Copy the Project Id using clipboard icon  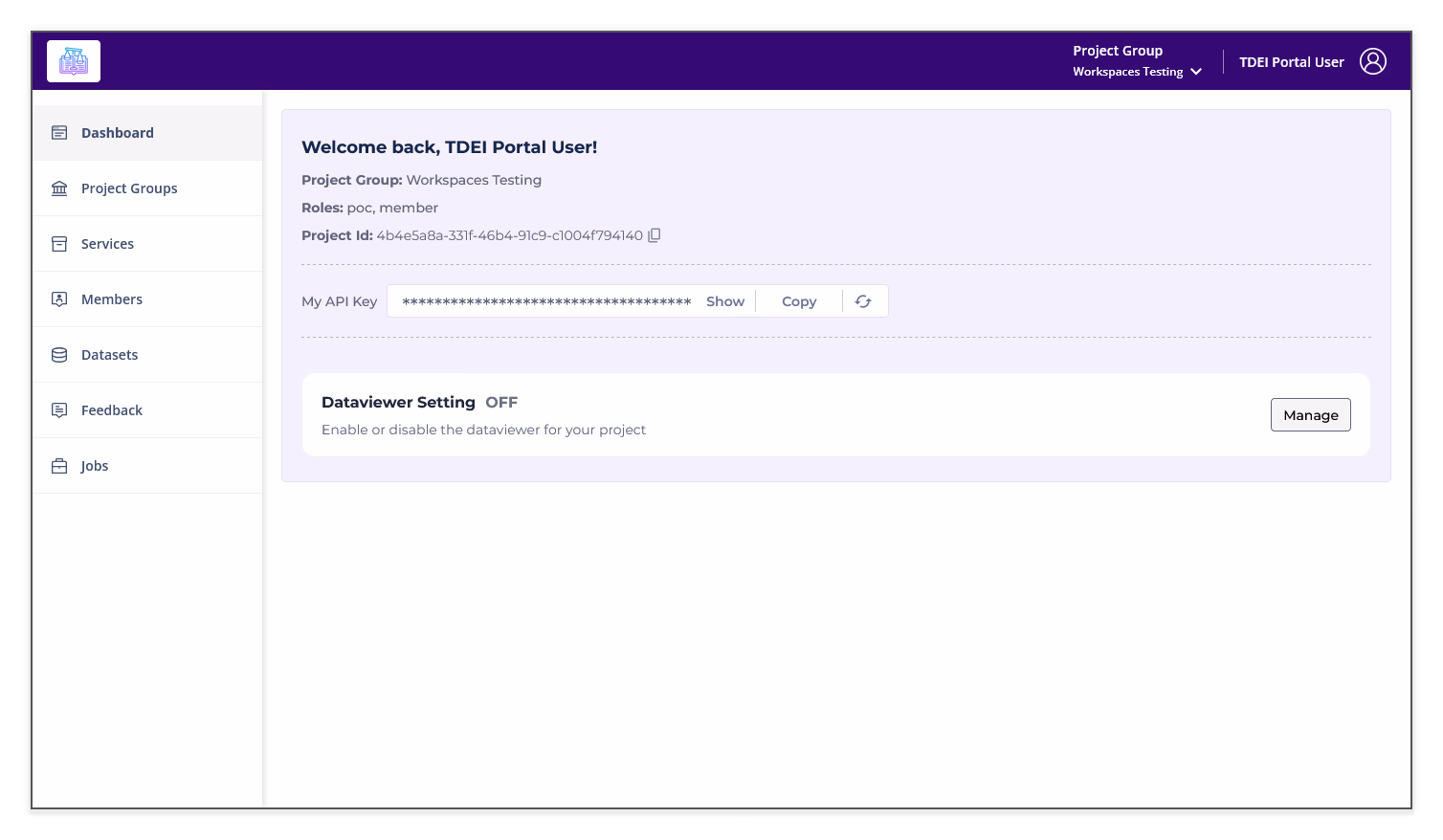tap(655, 235)
